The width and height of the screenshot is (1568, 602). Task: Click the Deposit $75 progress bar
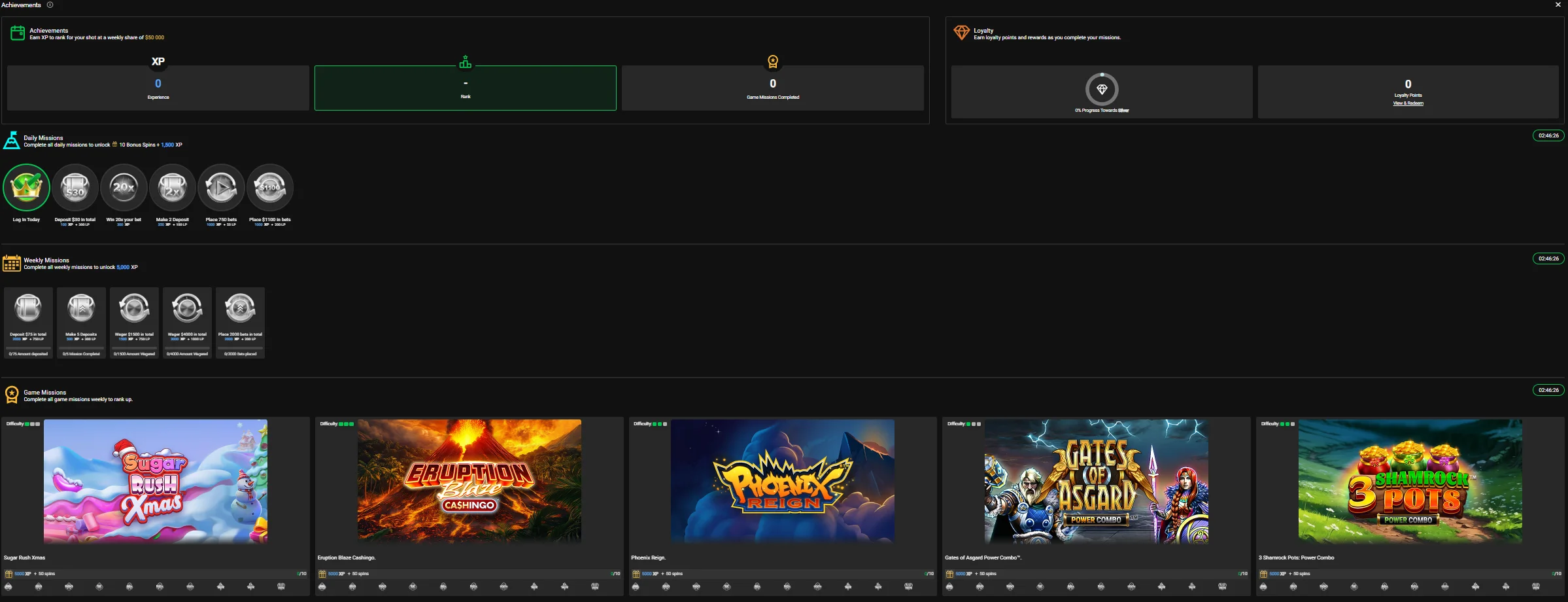(x=28, y=348)
